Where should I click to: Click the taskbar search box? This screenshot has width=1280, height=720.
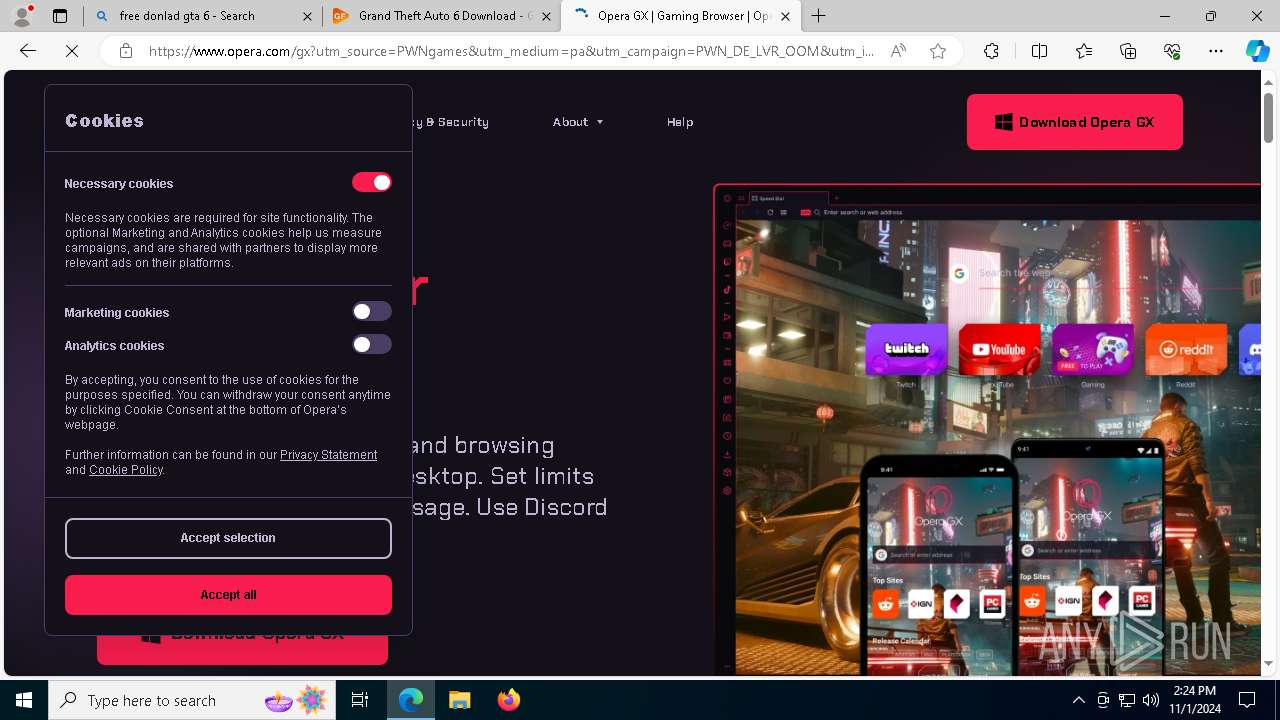(x=193, y=700)
